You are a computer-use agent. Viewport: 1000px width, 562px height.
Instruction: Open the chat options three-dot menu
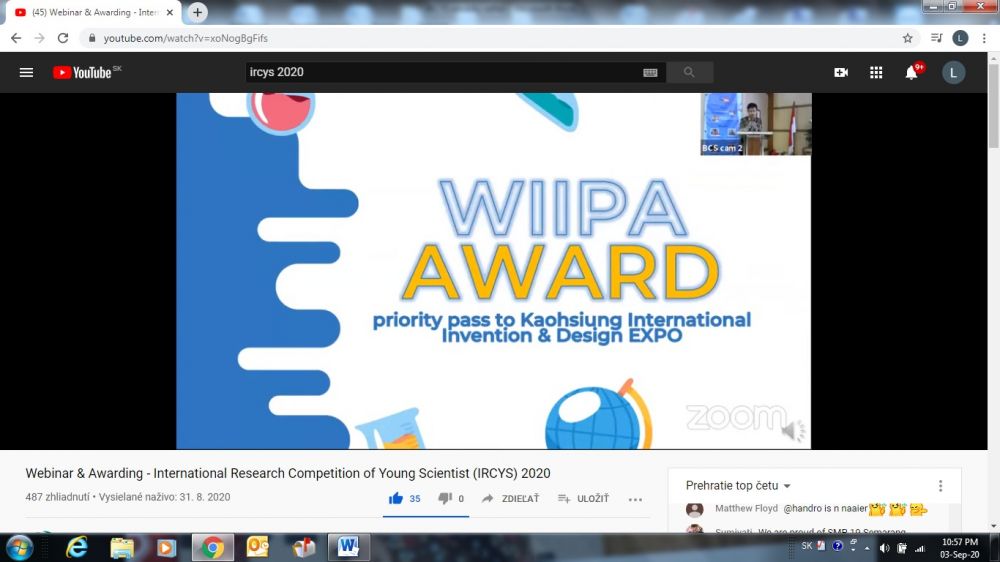coord(940,486)
